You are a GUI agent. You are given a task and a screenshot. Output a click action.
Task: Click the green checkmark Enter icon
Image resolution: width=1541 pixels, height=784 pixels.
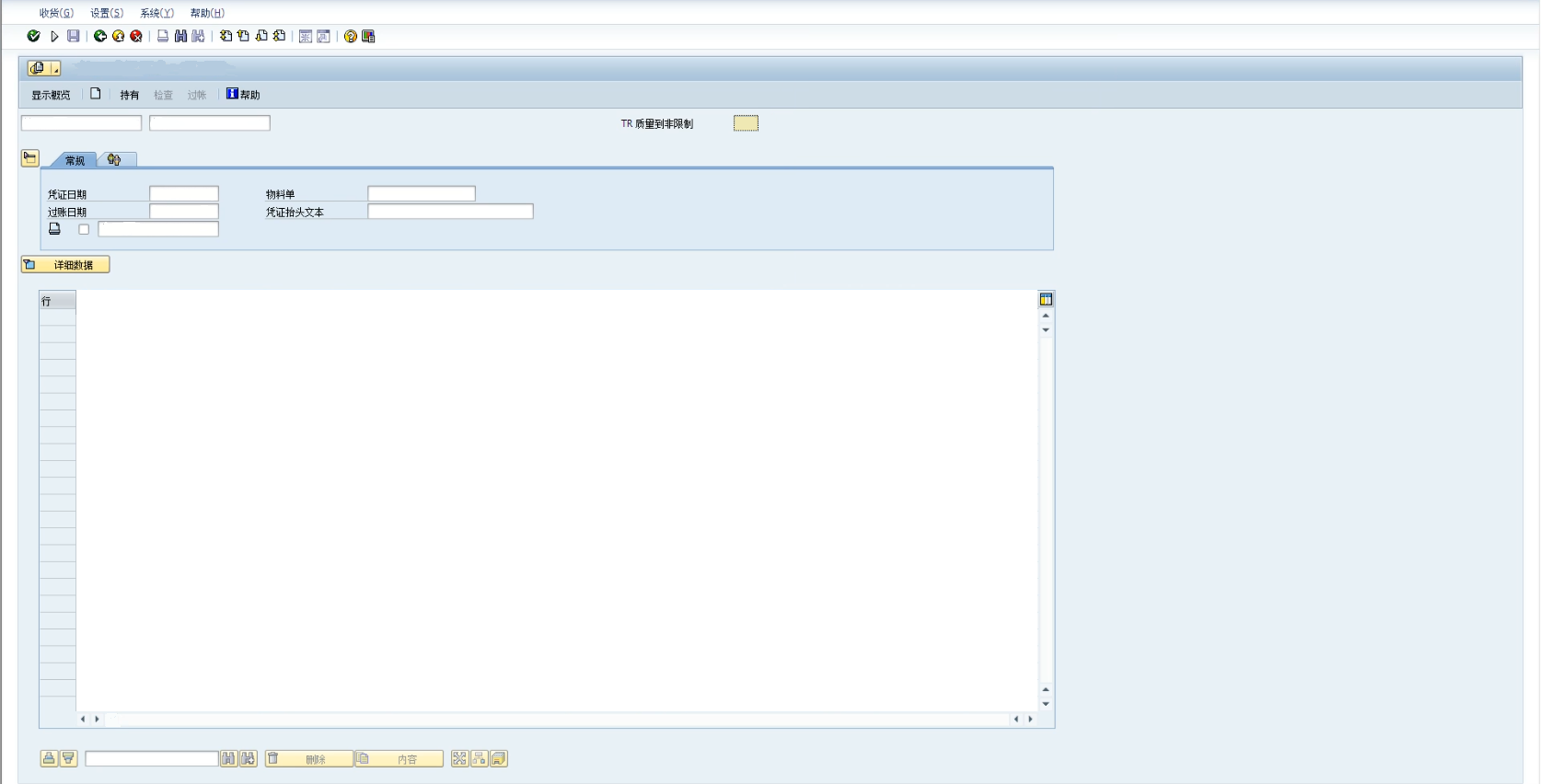(33, 36)
